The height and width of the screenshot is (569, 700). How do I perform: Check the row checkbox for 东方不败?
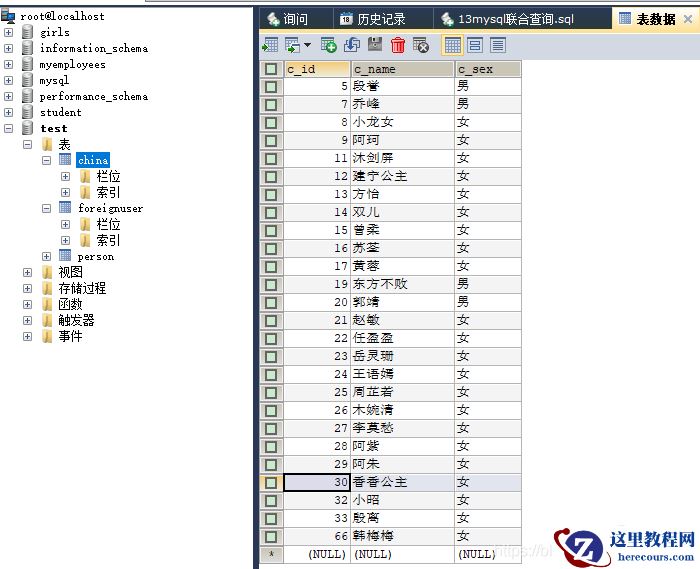point(271,284)
